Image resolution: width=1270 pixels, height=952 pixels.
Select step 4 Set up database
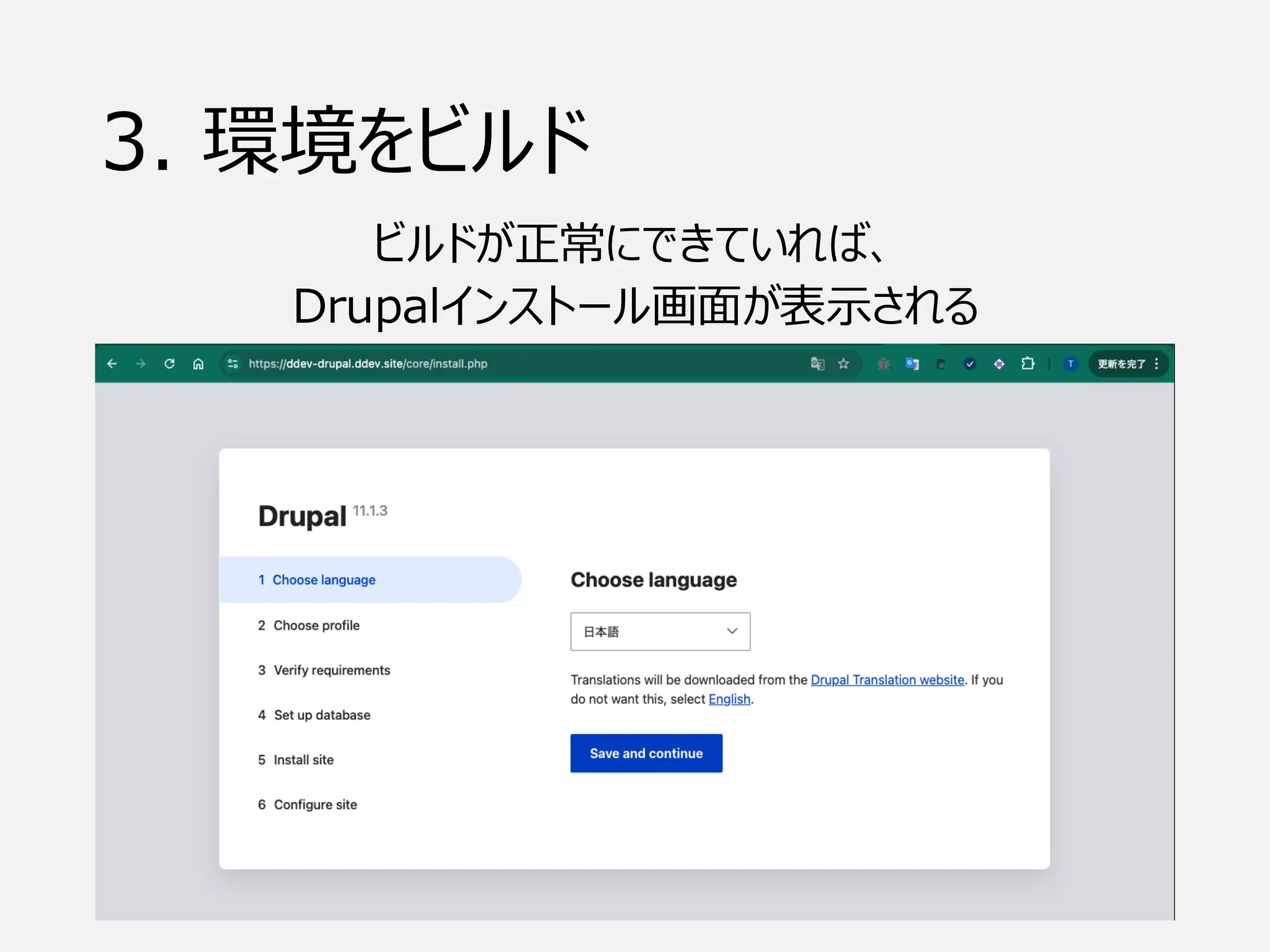[314, 715]
